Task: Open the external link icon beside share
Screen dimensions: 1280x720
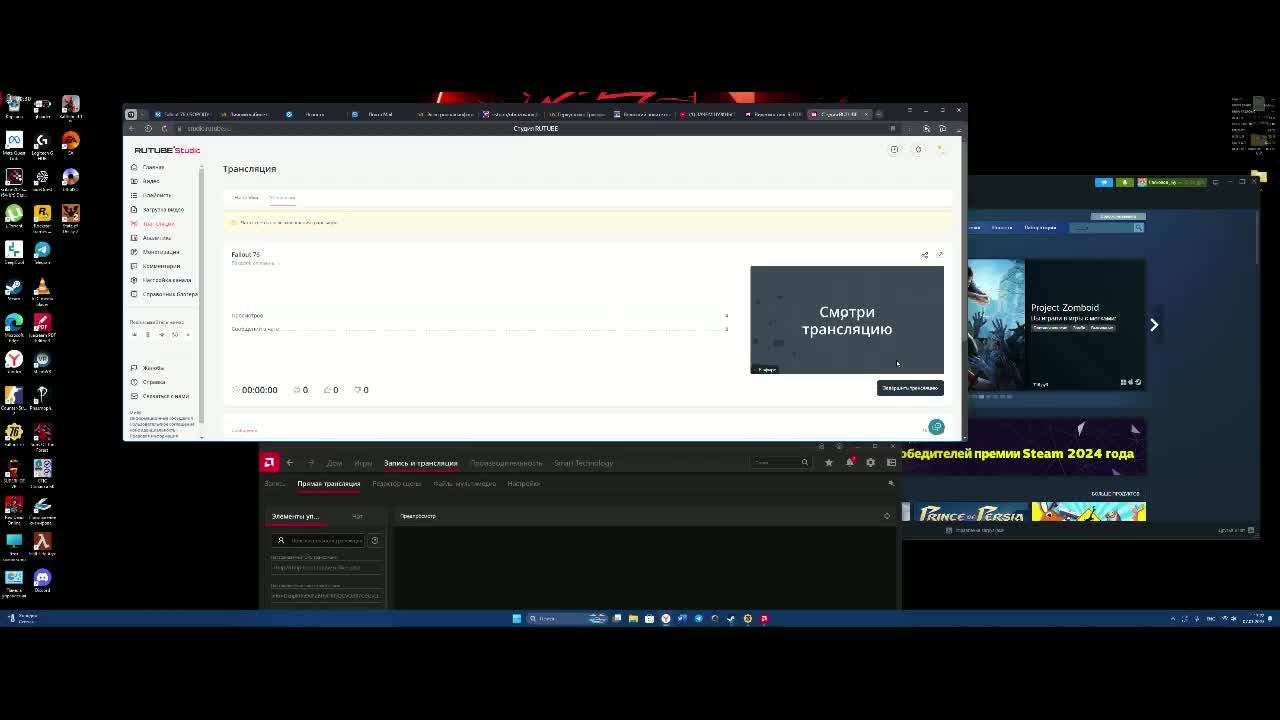Action: point(939,255)
